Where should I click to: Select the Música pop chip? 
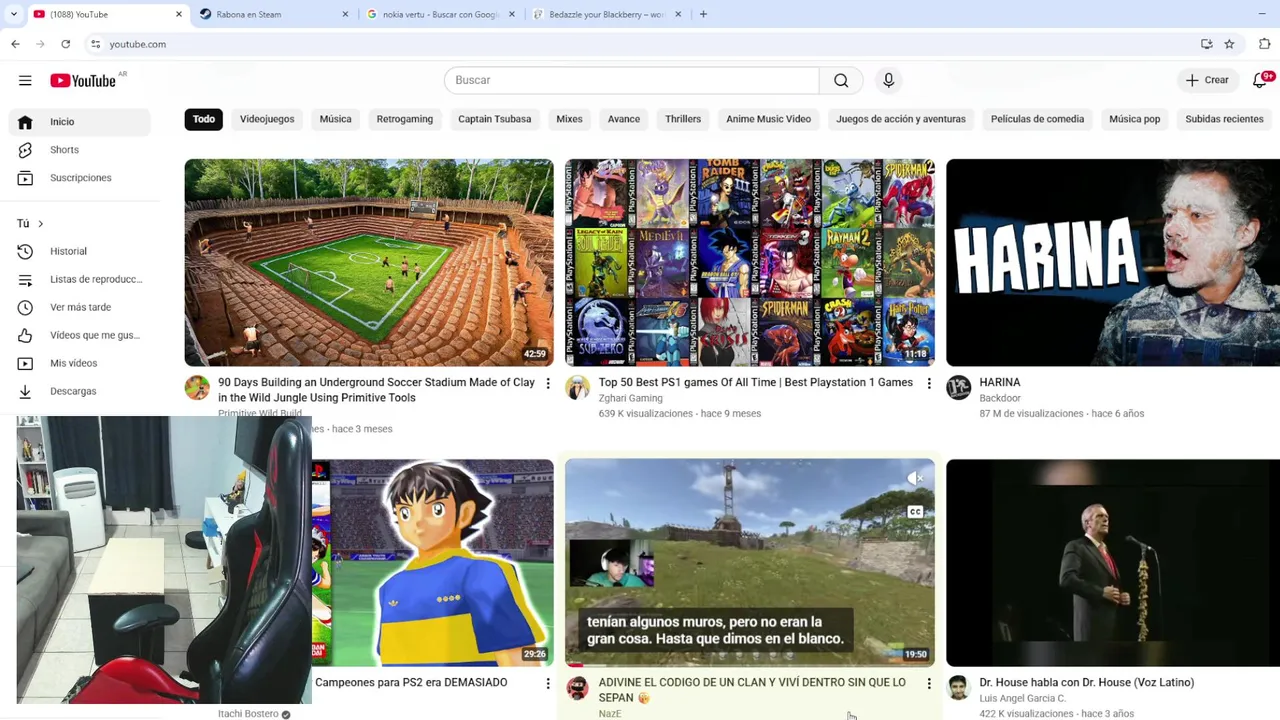[x=1134, y=119]
